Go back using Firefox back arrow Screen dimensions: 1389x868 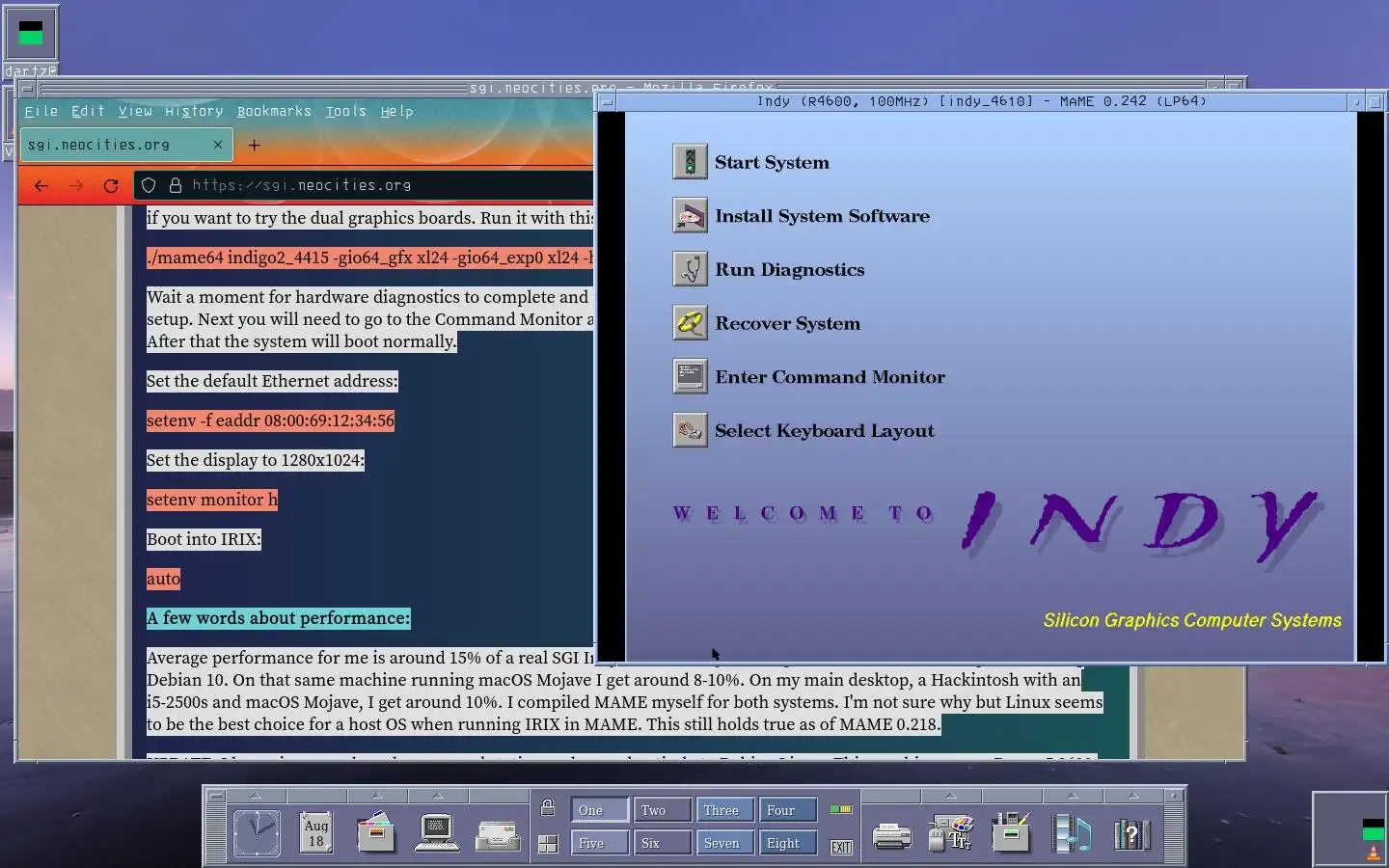41,185
